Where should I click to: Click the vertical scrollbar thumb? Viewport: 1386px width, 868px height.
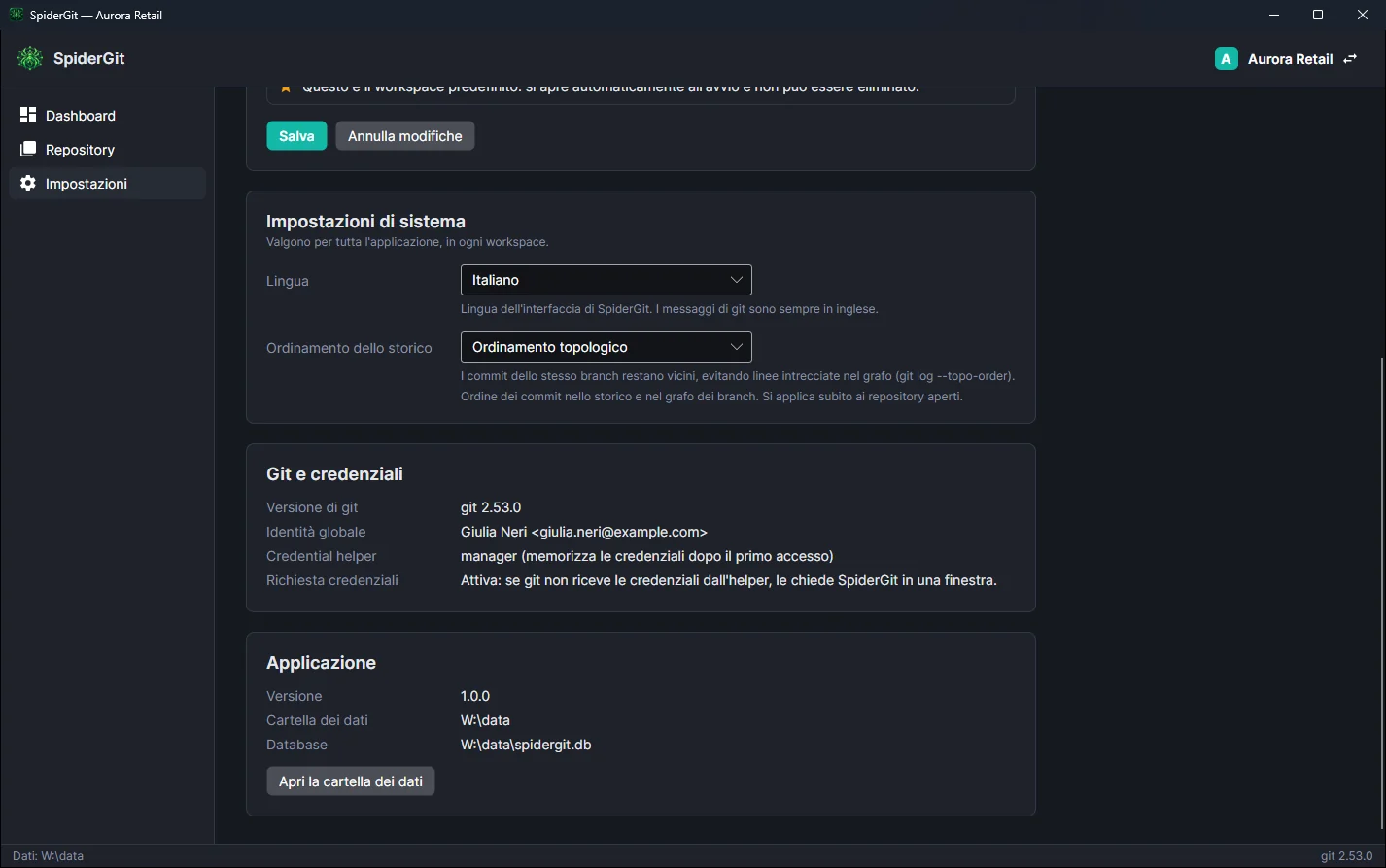pos(1381,593)
